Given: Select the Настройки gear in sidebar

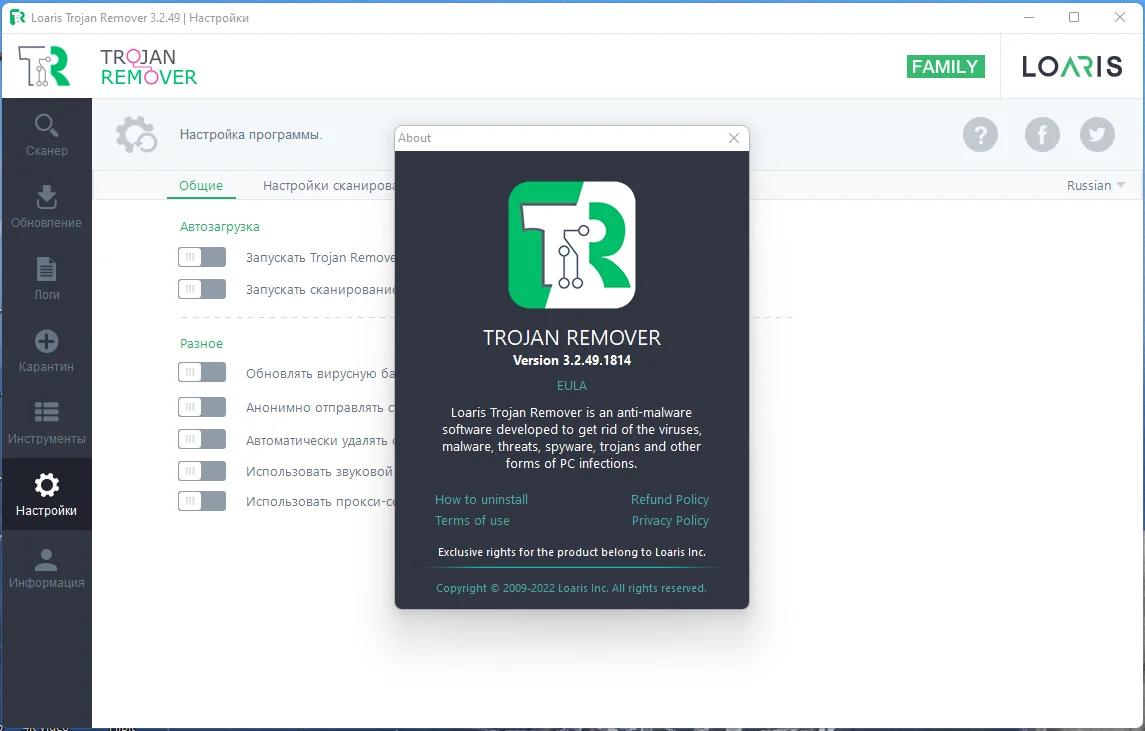Looking at the screenshot, I should point(46,494).
